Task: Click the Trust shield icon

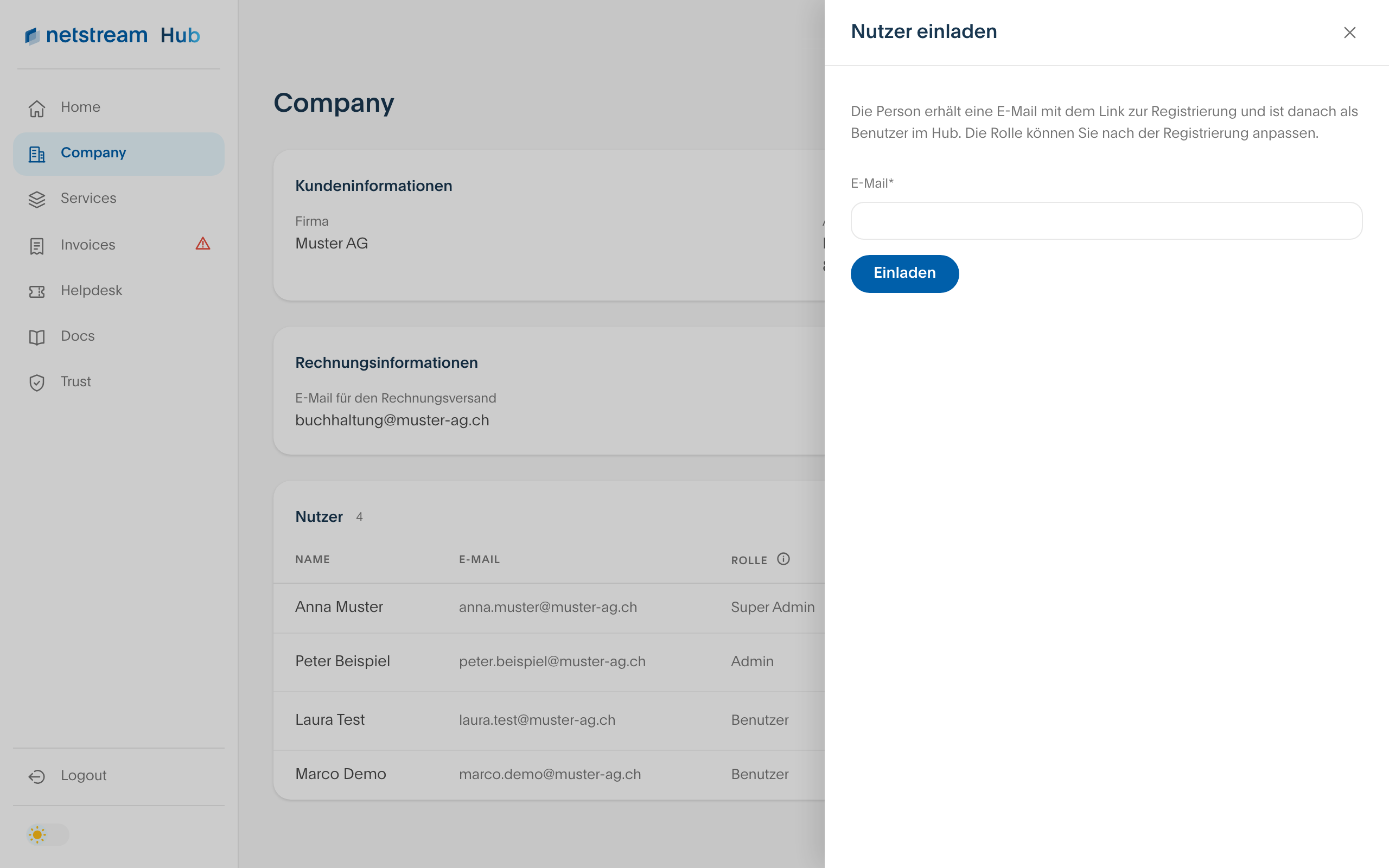Action: [x=37, y=383]
